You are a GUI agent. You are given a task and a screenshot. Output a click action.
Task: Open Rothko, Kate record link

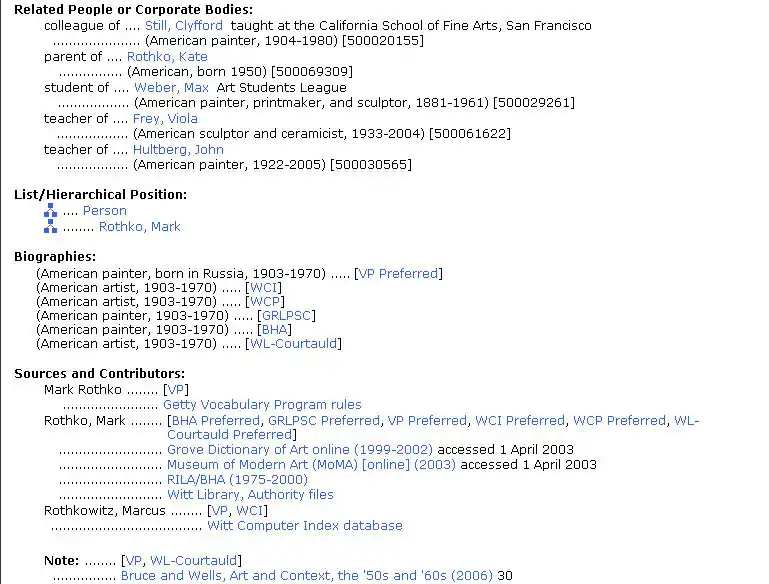click(x=167, y=57)
